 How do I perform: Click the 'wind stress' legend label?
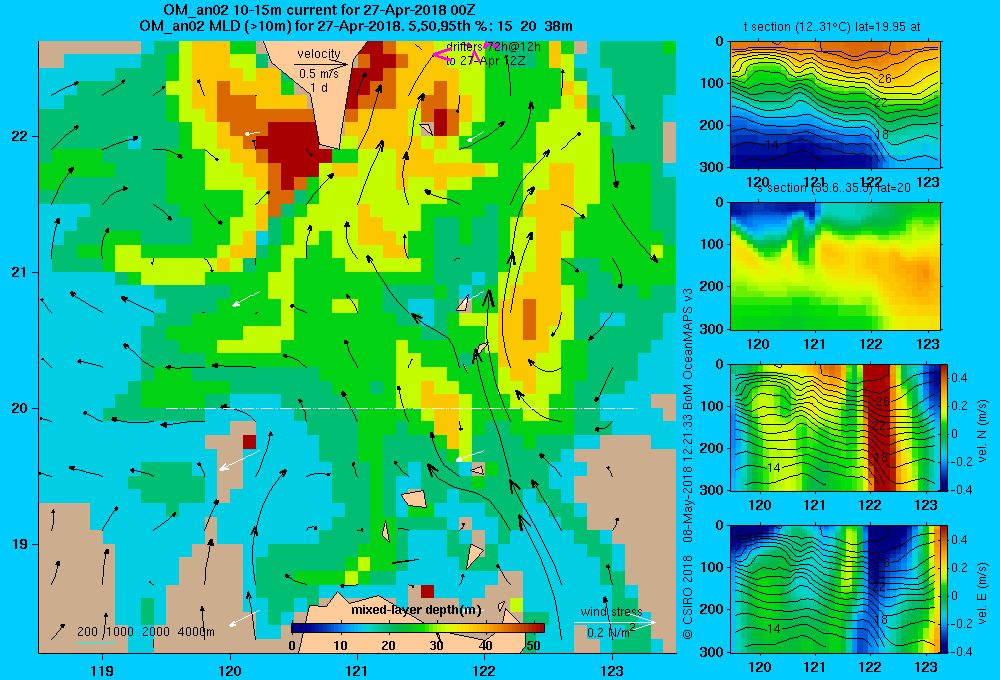point(611,612)
